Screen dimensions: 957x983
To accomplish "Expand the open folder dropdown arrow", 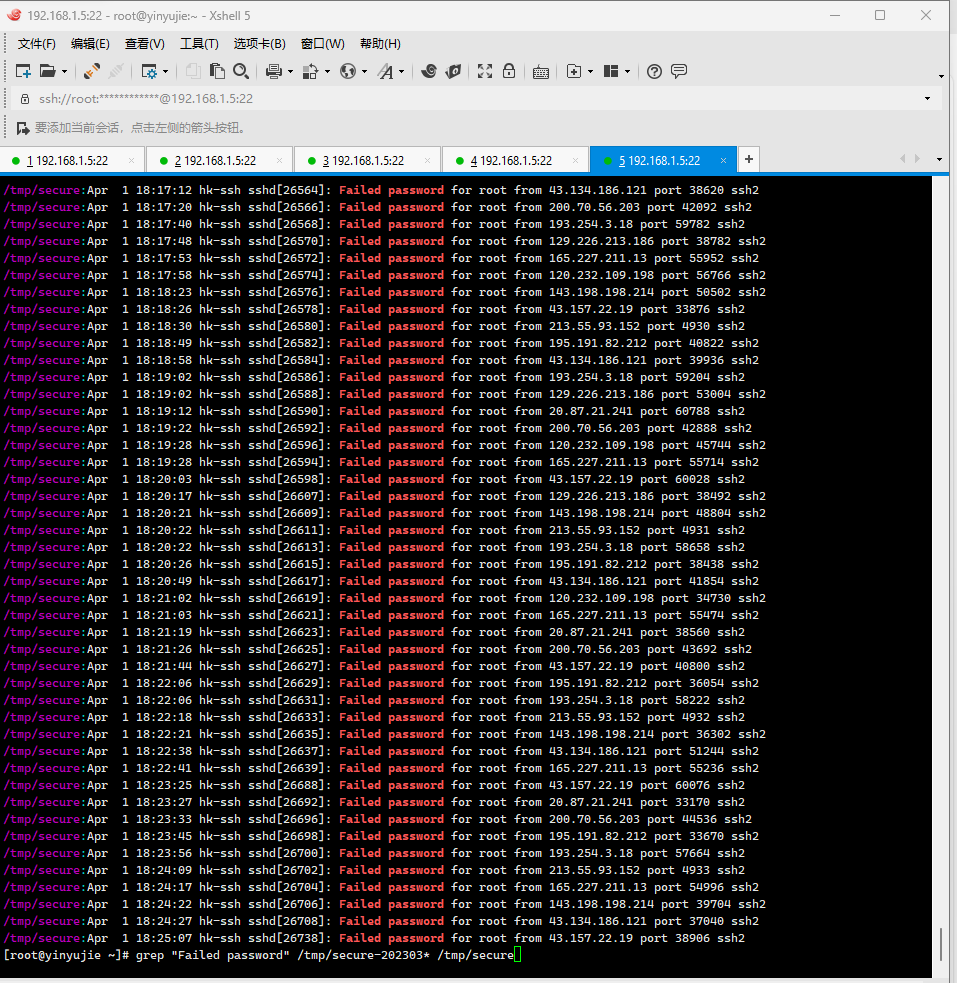I will [x=64, y=72].
